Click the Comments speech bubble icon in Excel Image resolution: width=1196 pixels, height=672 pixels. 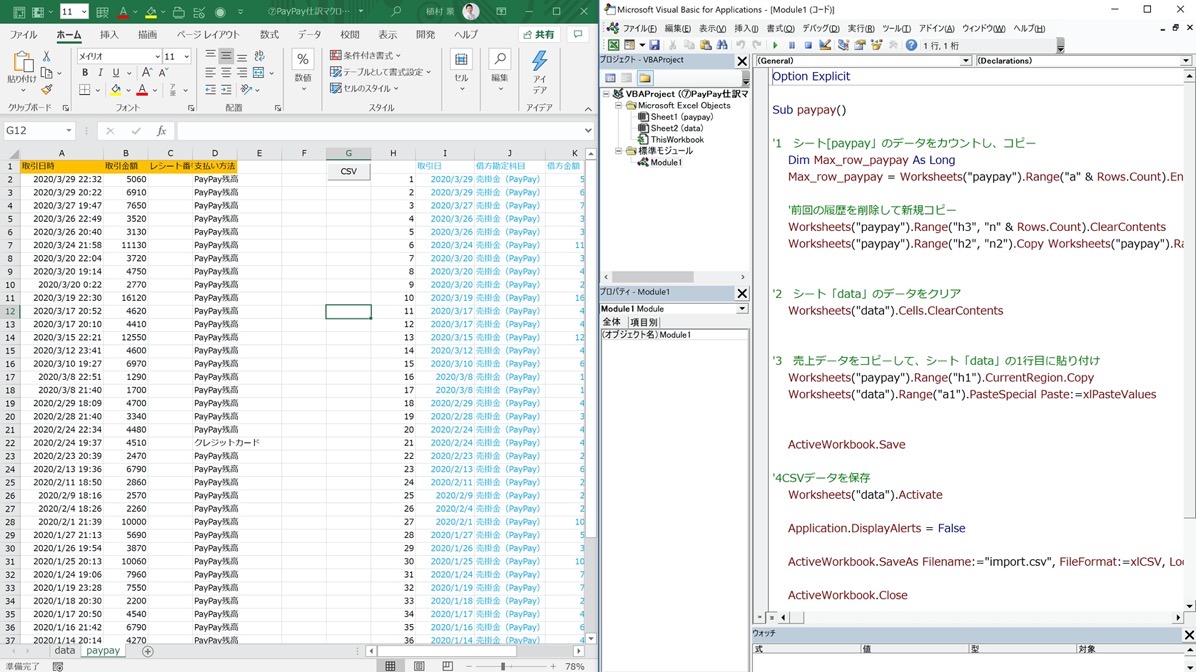[x=577, y=34]
